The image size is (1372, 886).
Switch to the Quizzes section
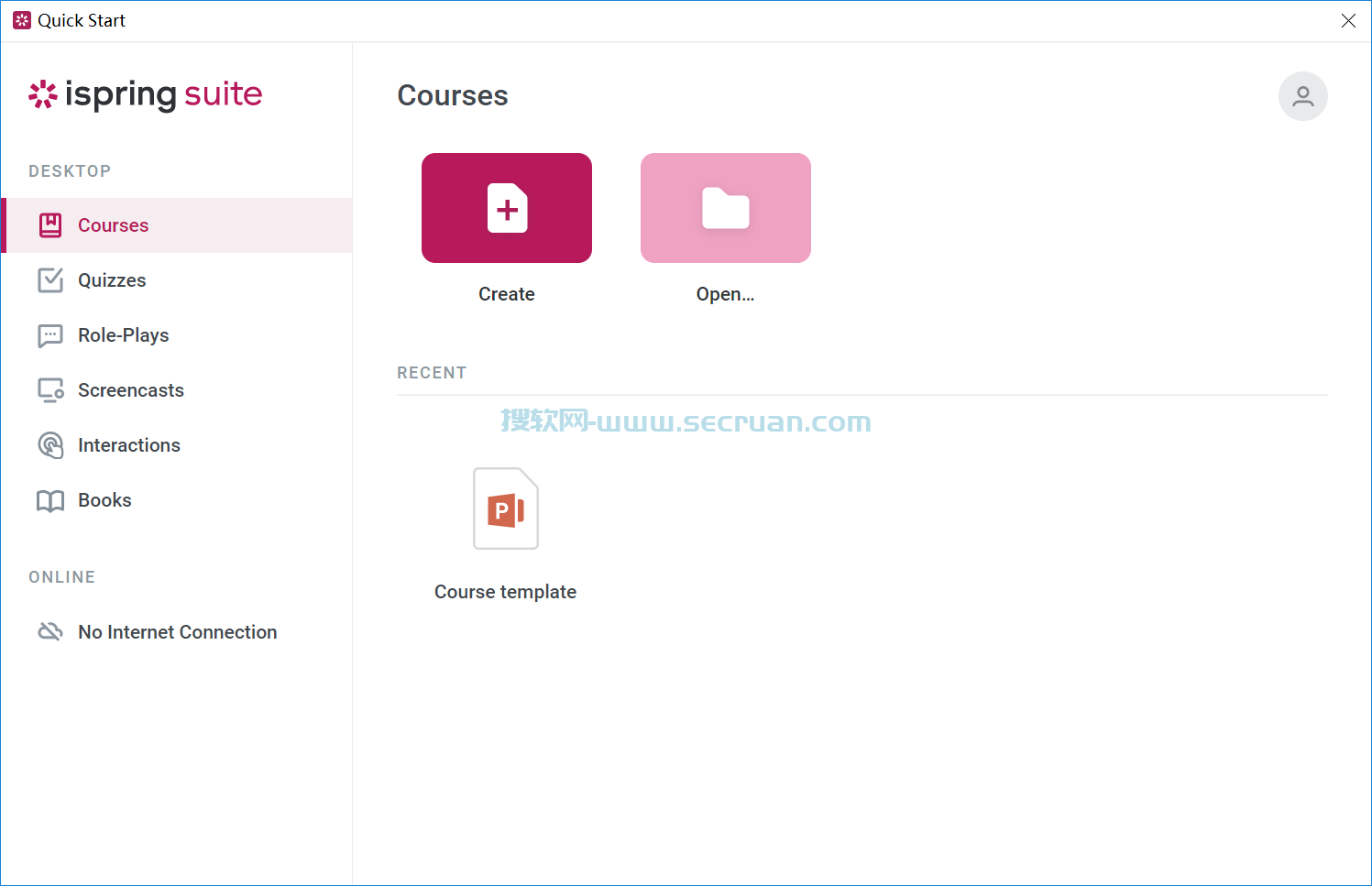pos(177,280)
